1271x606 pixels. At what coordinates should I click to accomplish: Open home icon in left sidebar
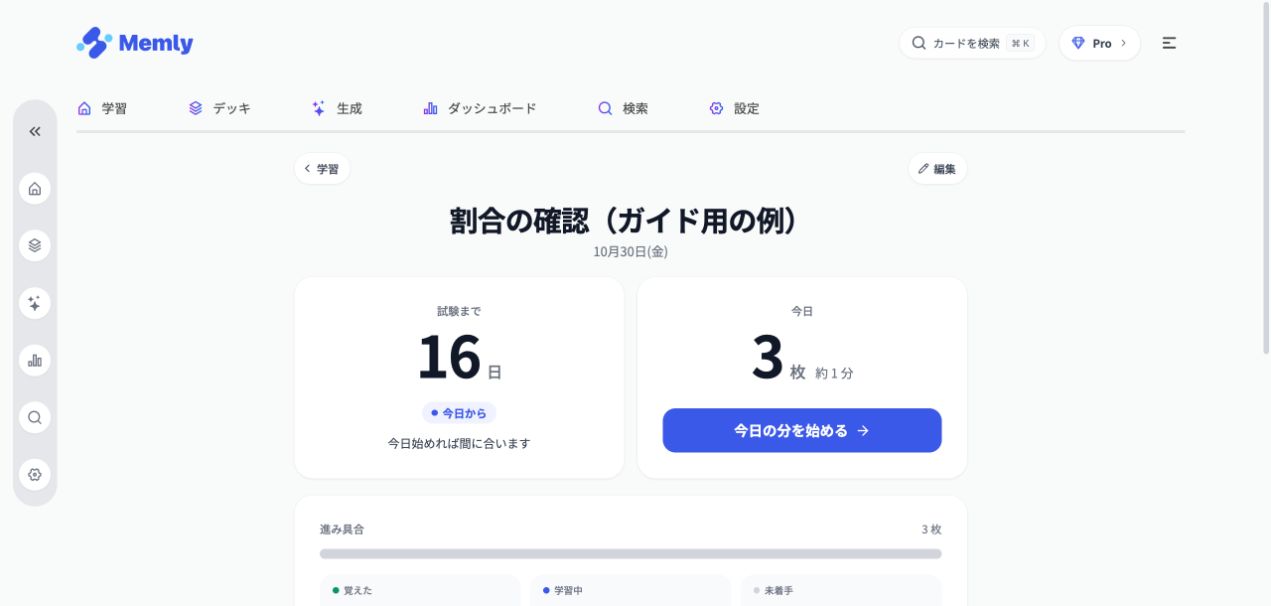pos(35,188)
